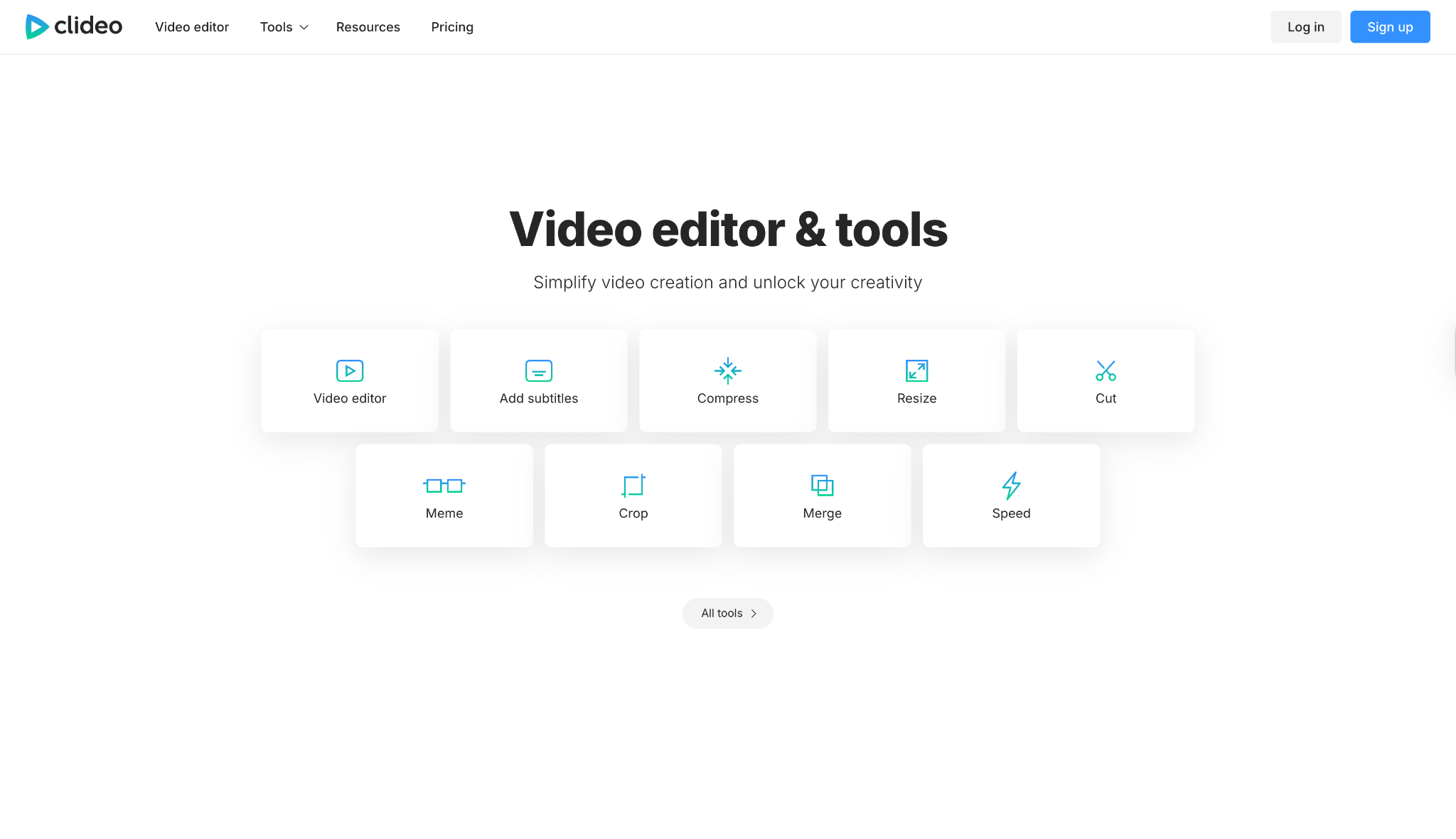1456x839 pixels.
Task: Open the Meme maker tool
Action: (444, 496)
